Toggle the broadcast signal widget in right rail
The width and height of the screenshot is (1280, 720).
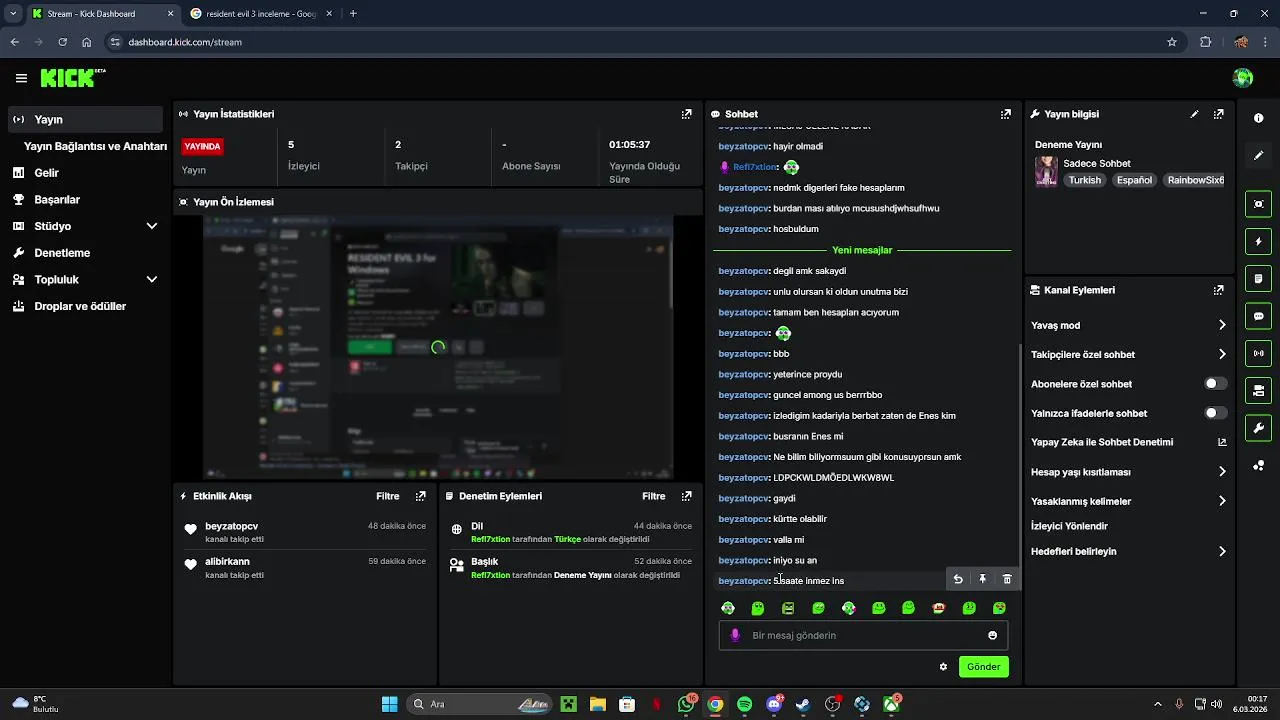(1258, 353)
